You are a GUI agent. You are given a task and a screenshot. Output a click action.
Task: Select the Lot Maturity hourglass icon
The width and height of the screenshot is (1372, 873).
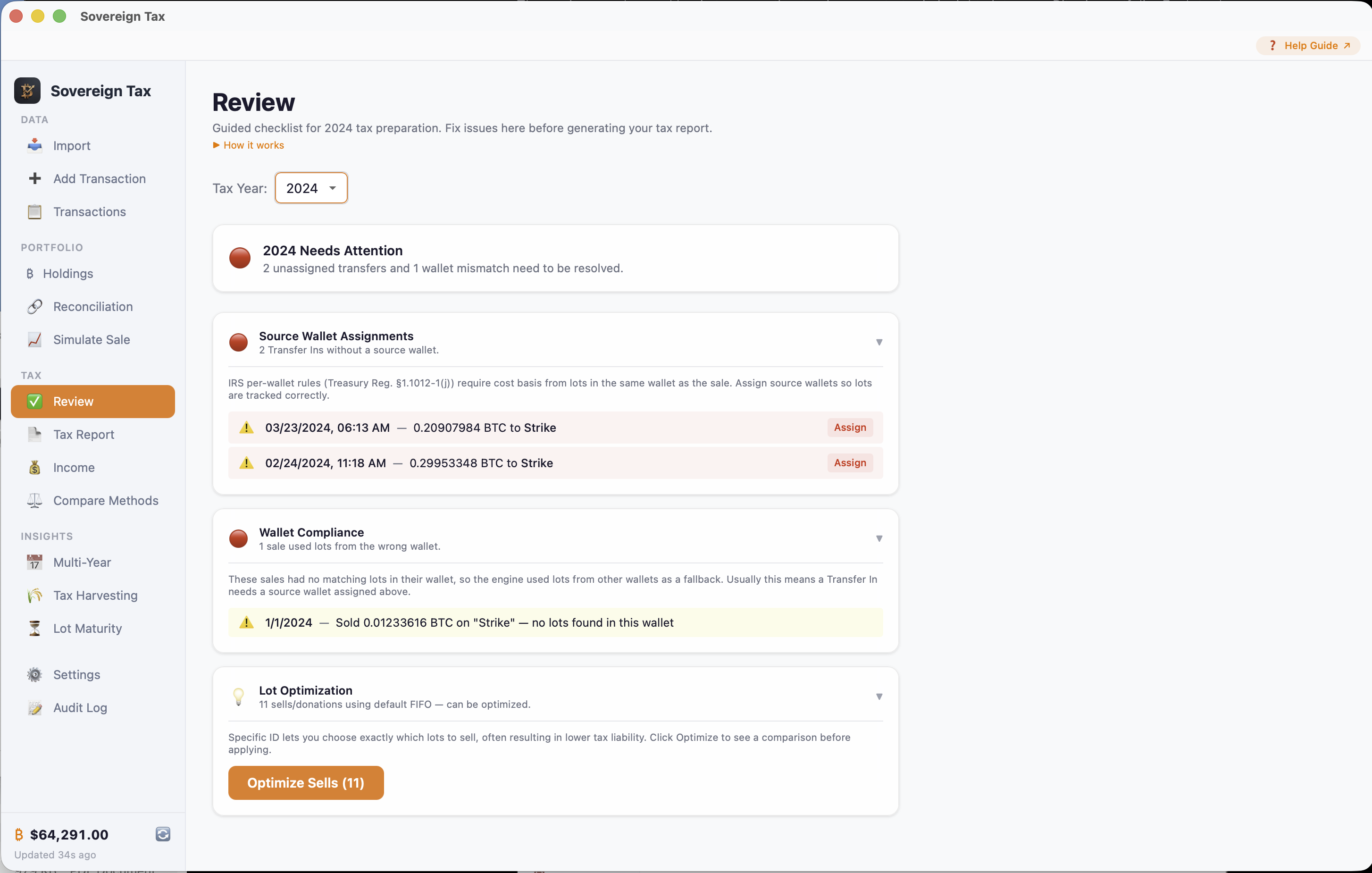(x=34, y=629)
